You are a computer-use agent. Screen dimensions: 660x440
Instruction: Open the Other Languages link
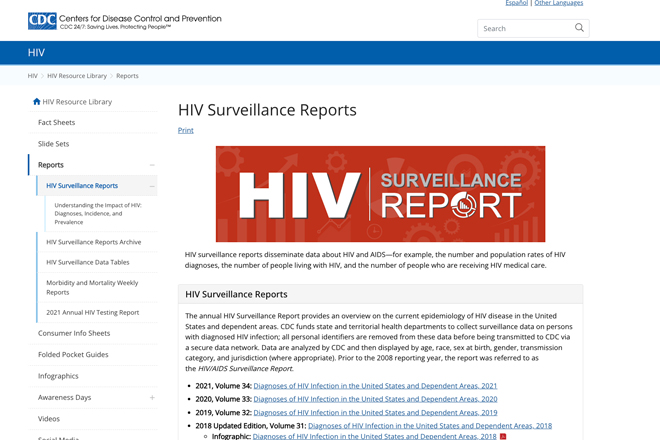point(559,3)
